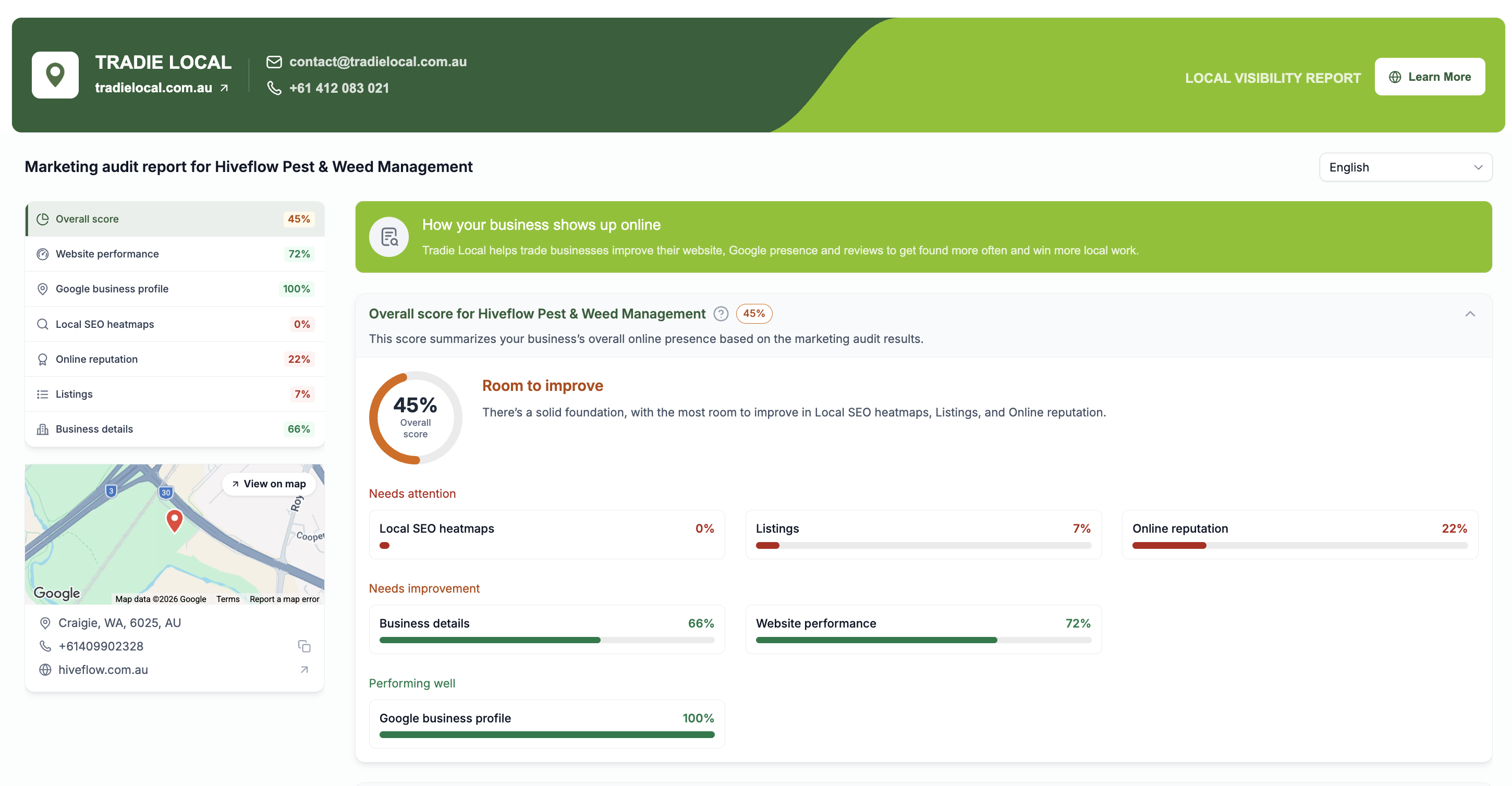Image resolution: width=1512 pixels, height=786 pixels.
Task: Click the Business details 66% progress bar
Action: click(x=546, y=640)
